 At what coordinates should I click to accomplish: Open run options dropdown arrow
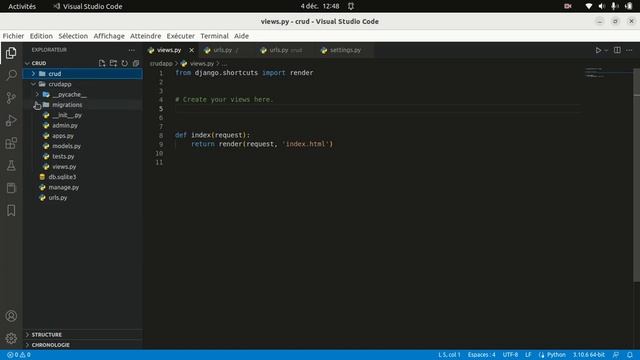coord(606,50)
